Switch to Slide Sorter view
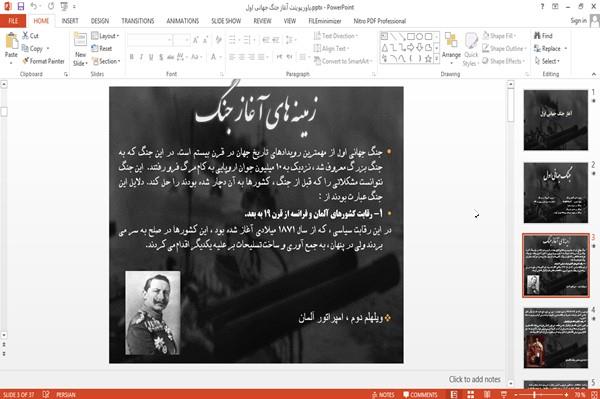The image size is (600, 399). (470, 394)
